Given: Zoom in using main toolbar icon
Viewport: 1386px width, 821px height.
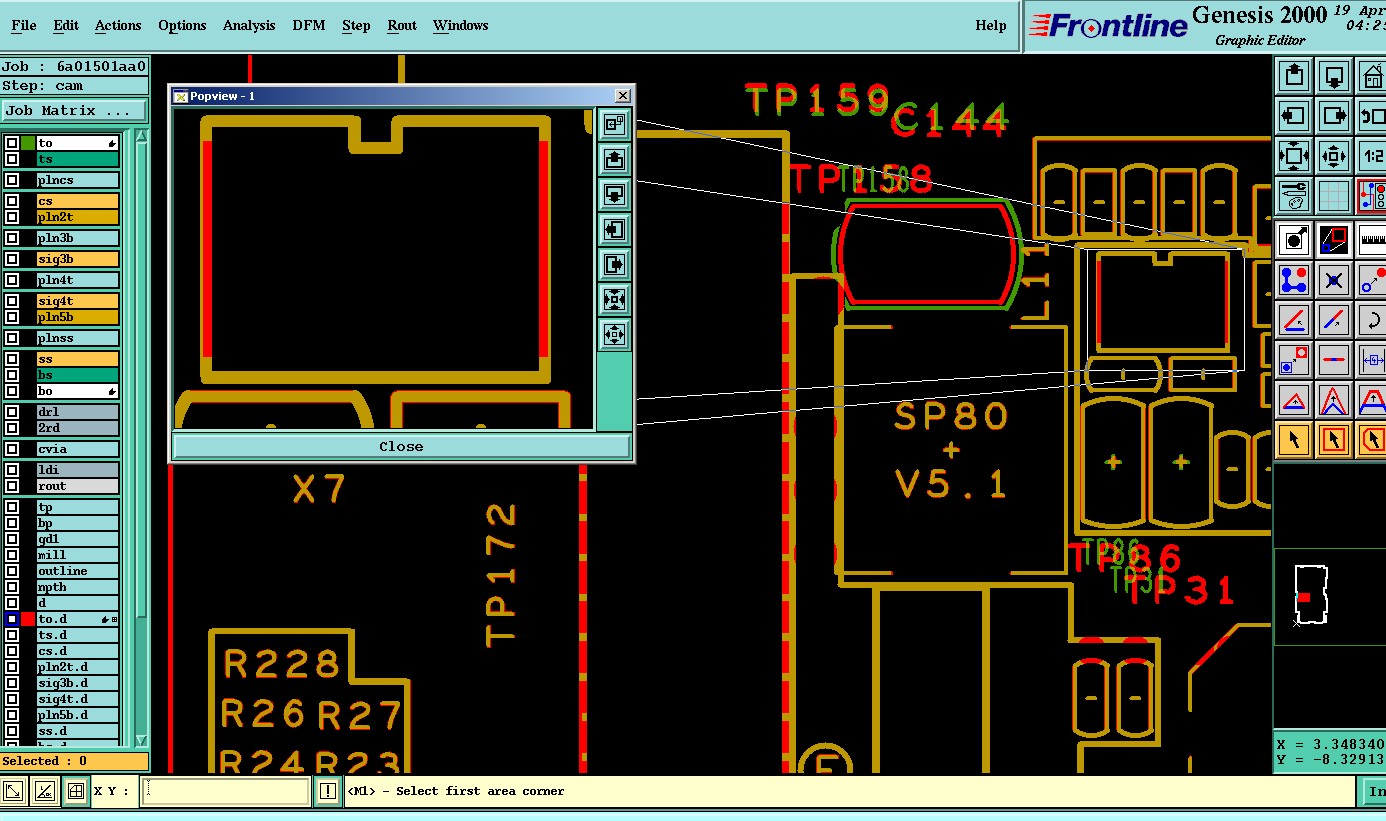Looking at the screenshot, I should pyautogui.click(x=1295, y=155).
